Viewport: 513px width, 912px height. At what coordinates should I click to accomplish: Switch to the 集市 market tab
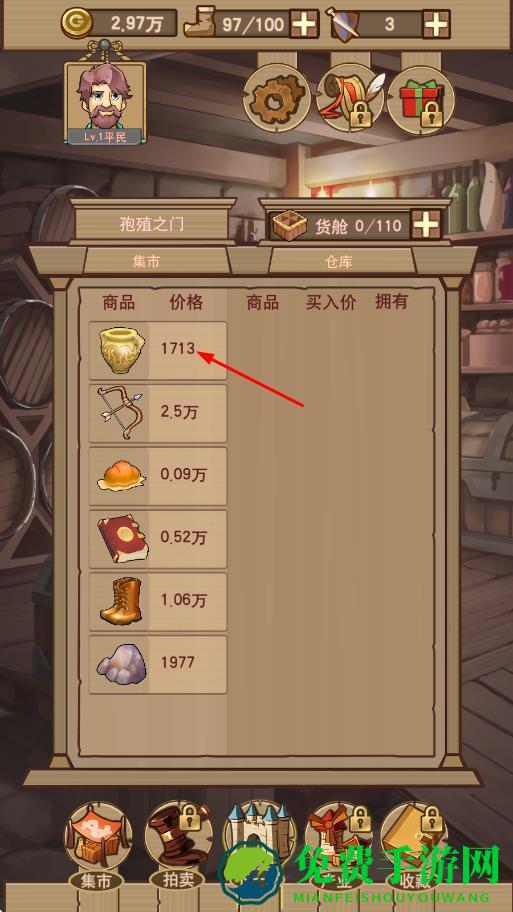[146, 262]
